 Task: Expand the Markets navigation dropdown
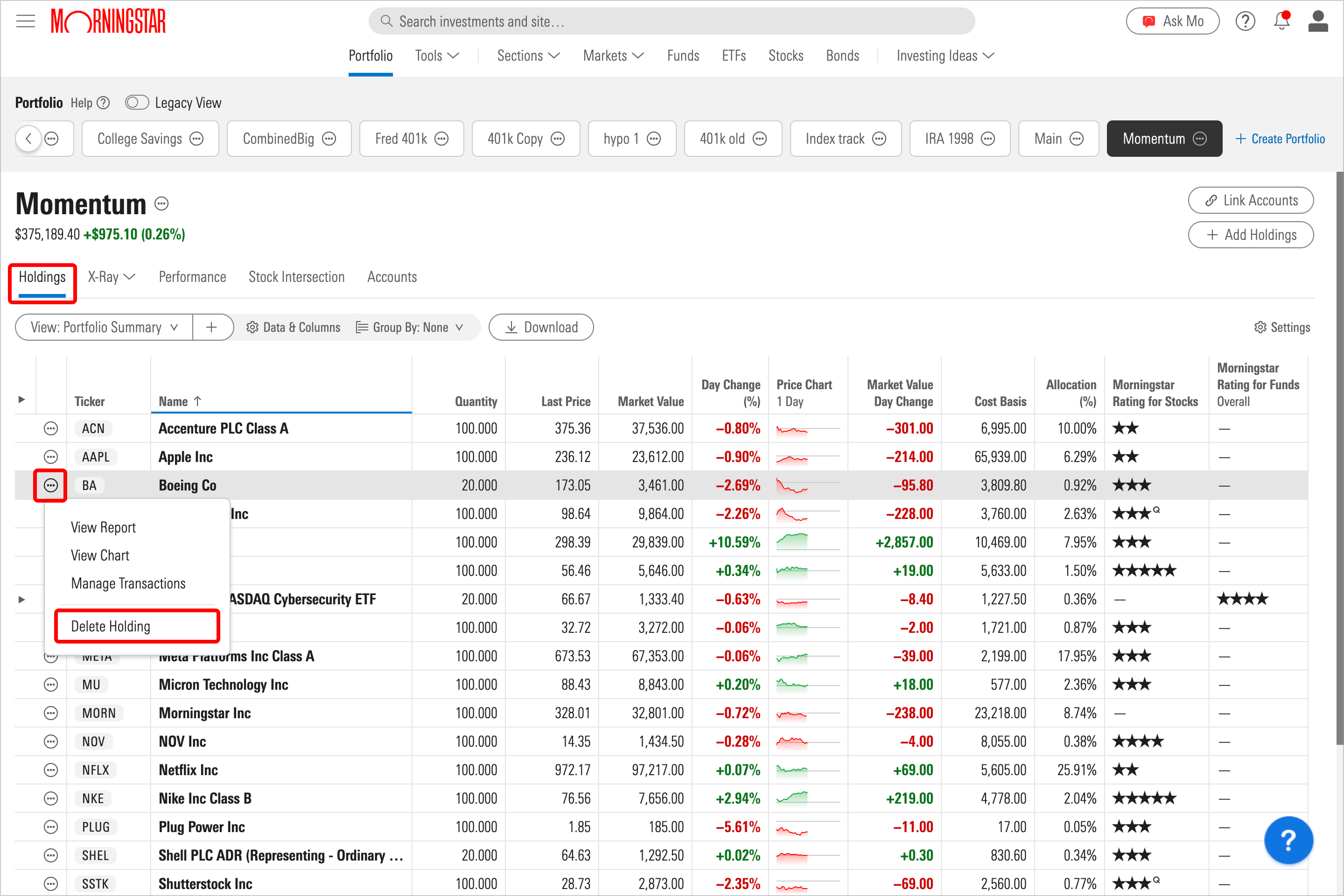(613, 56)
